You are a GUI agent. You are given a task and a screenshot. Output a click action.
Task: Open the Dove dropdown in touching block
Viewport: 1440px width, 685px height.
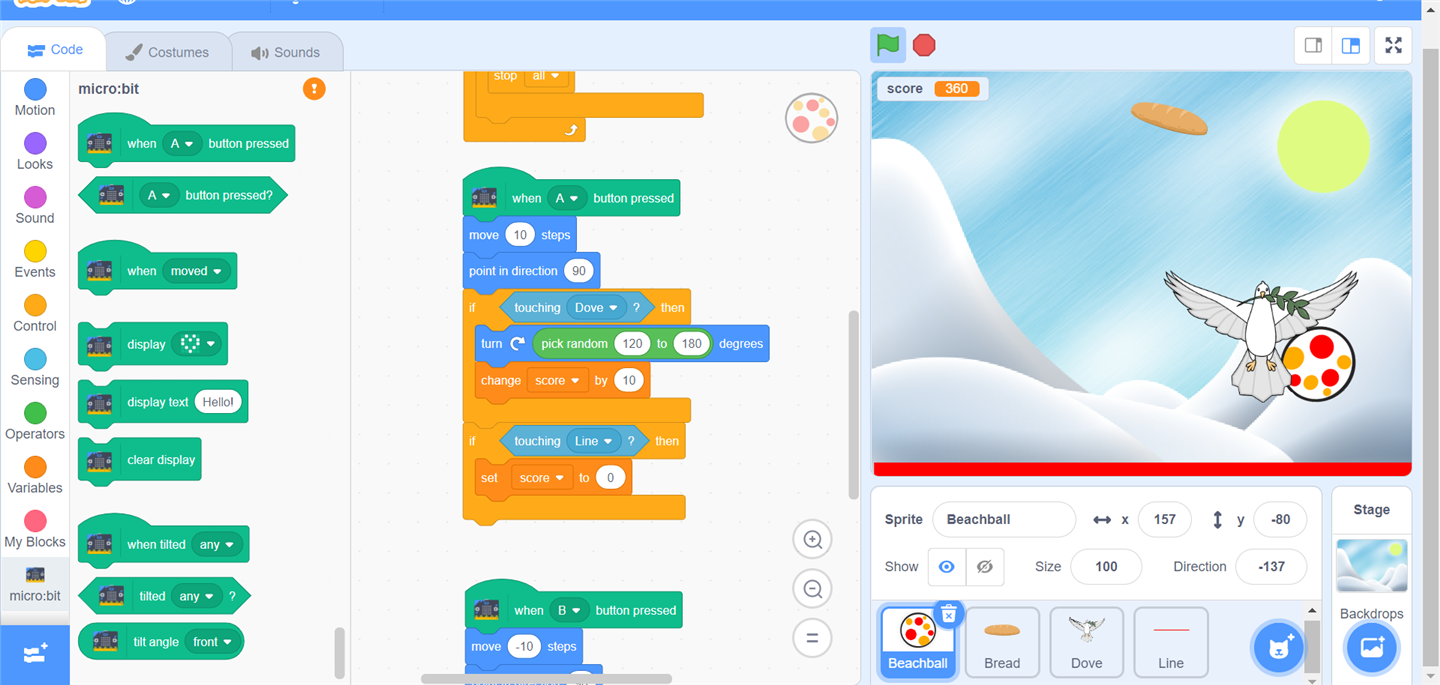coord(612,308)
